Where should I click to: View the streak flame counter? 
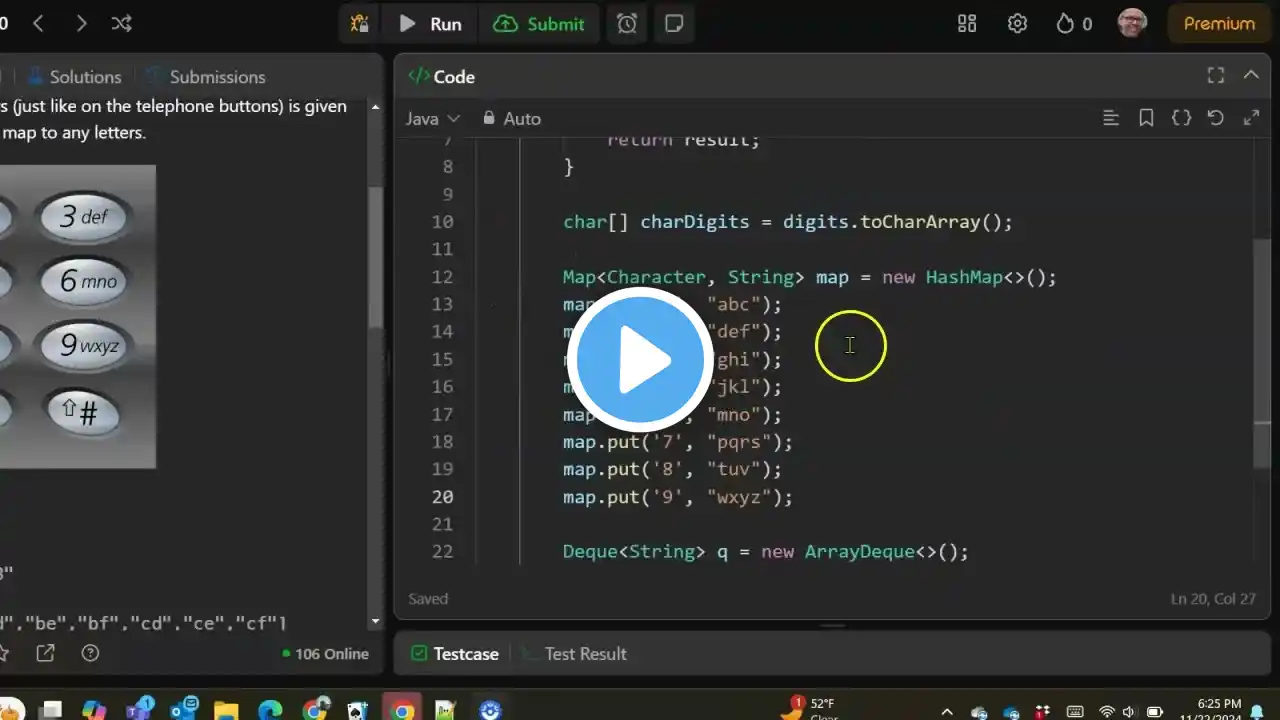[x=1074, y=23]
